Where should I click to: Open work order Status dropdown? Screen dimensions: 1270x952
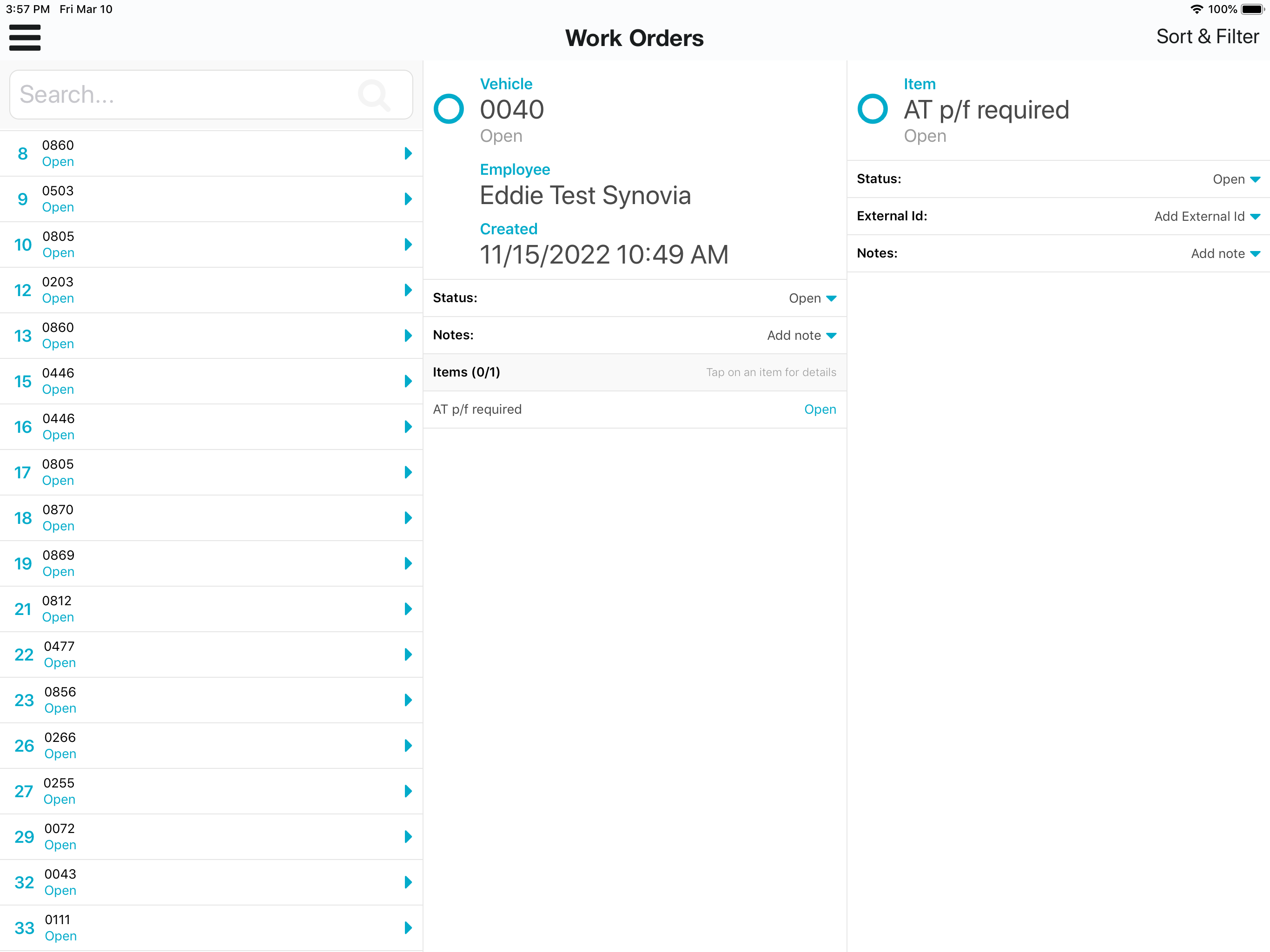coord(813,298)
